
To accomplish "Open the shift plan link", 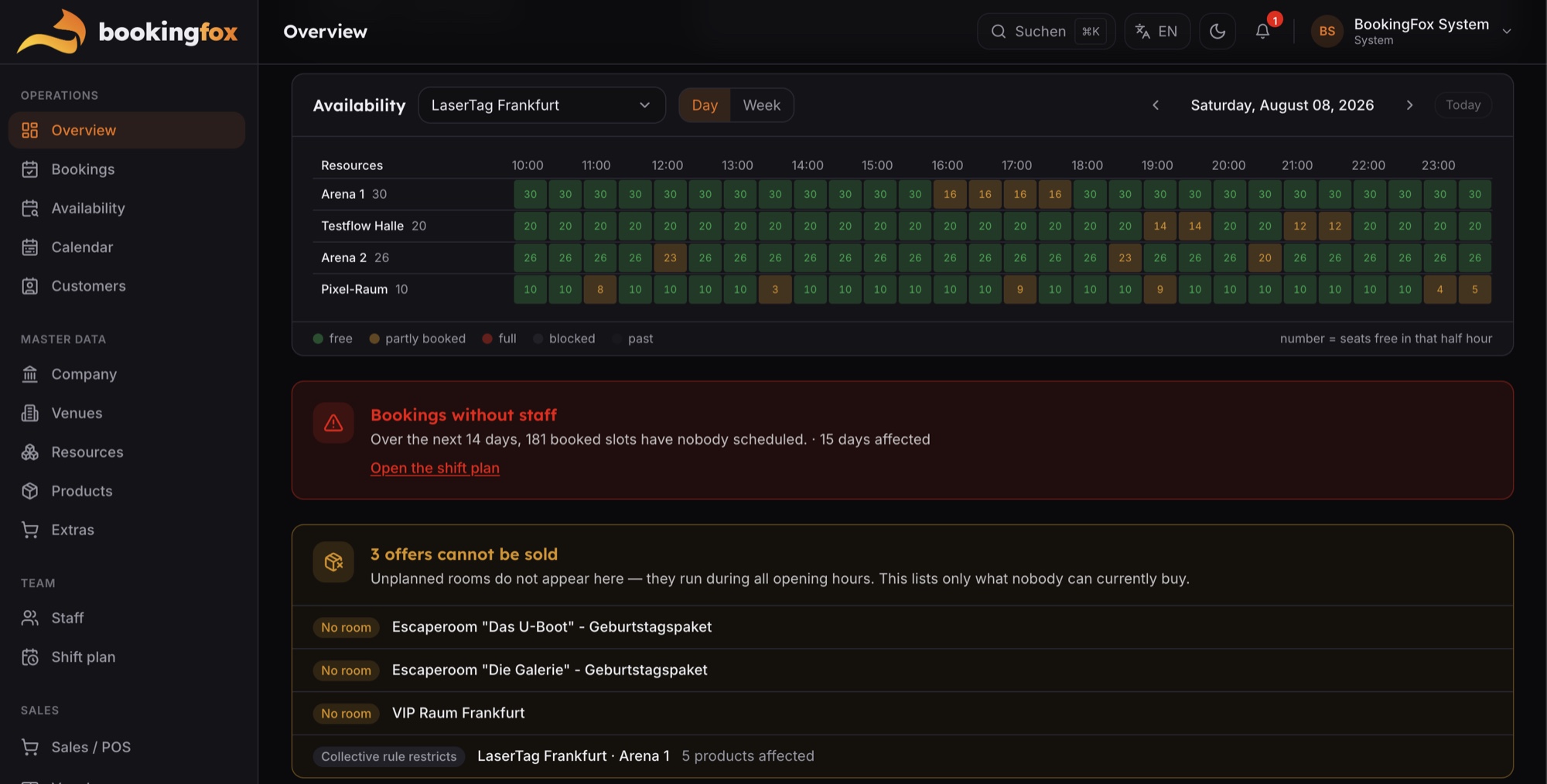I will (x=435, y=468).
